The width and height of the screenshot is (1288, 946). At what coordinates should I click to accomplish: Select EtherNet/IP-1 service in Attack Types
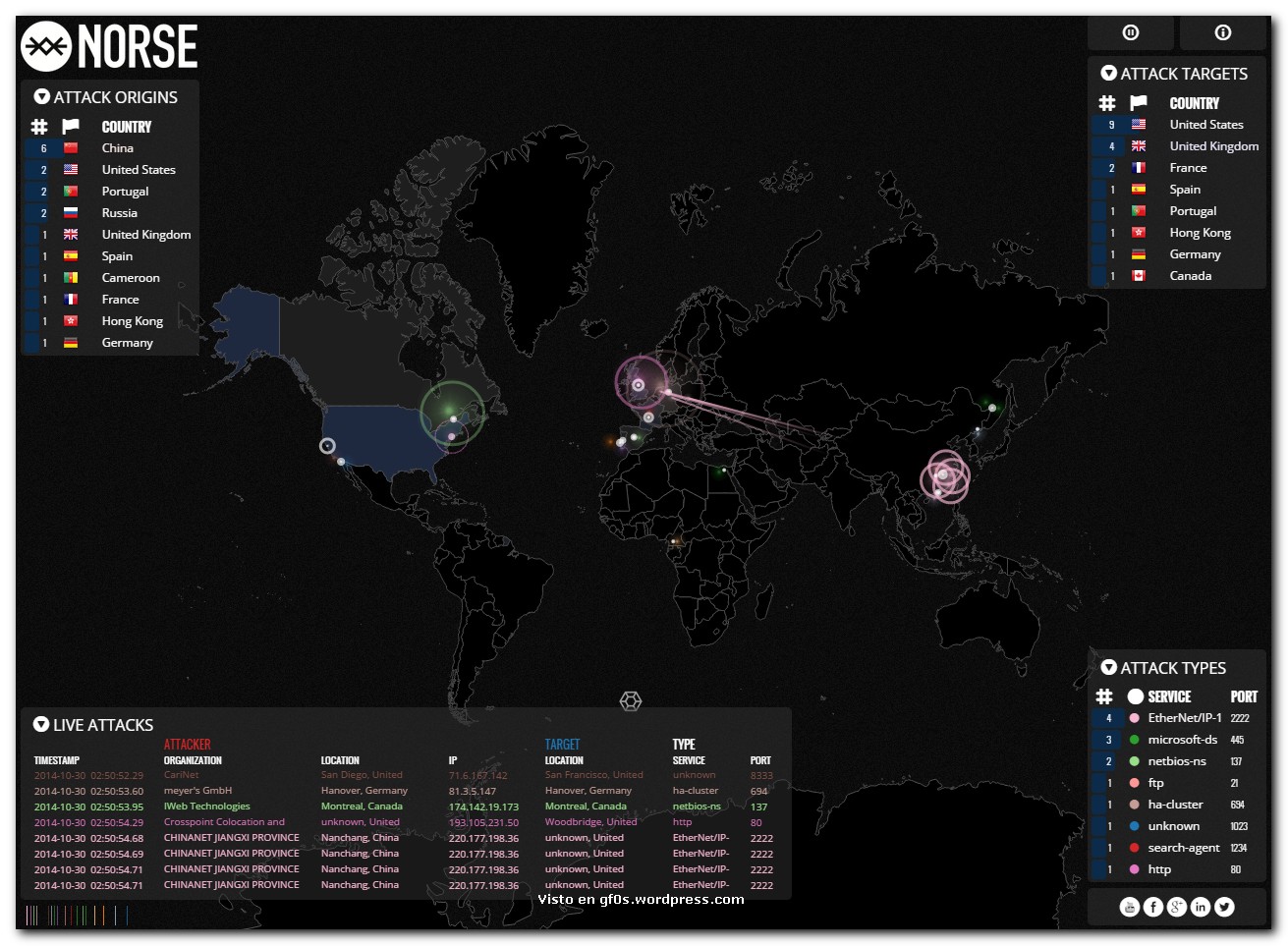pos(1184,718)
